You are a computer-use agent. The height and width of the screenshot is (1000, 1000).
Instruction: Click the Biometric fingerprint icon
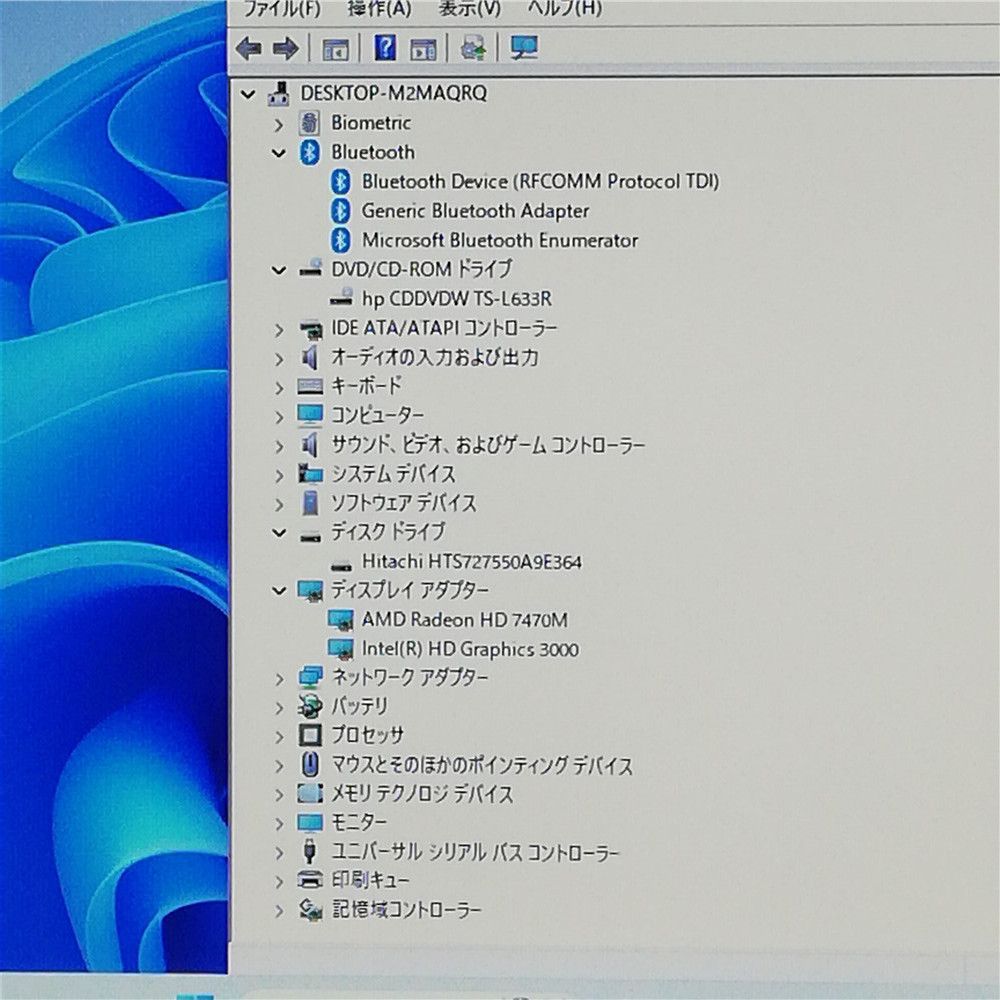pos(309,123)
